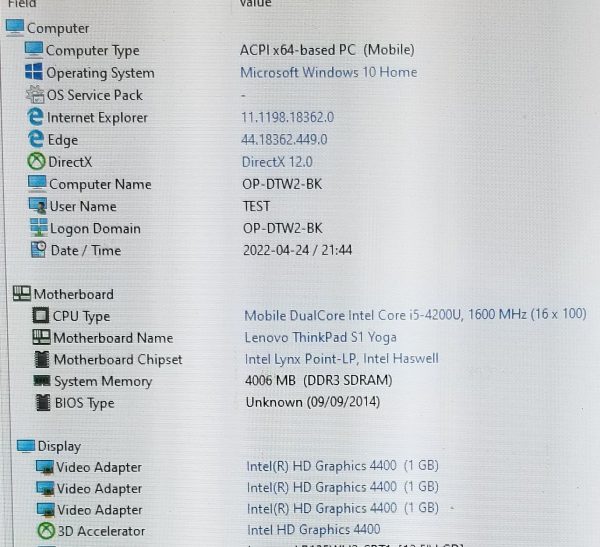
Task: Click the 3D Accelerator icon
Action: 46,531
